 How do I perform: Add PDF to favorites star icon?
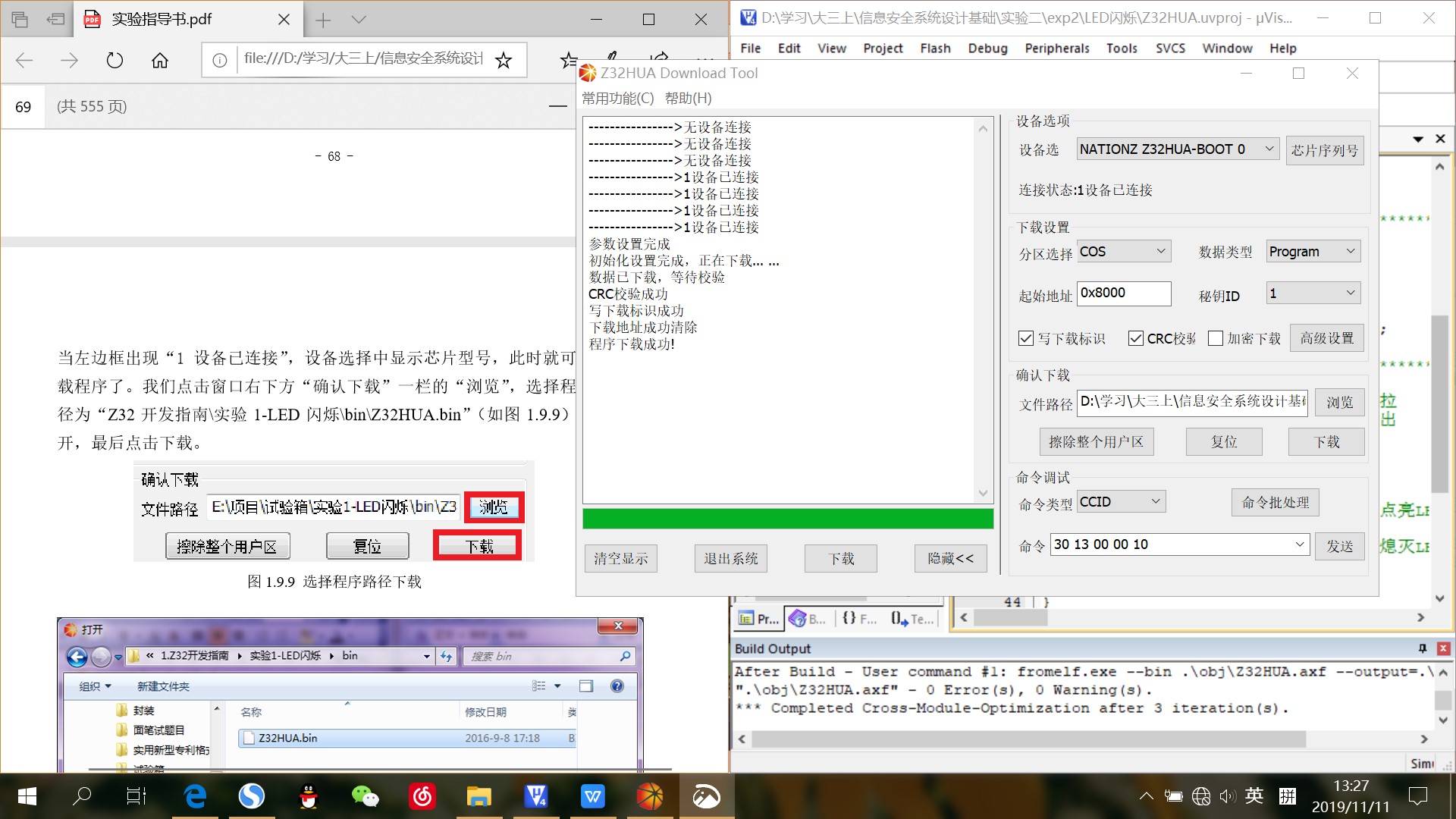[504, 60]
